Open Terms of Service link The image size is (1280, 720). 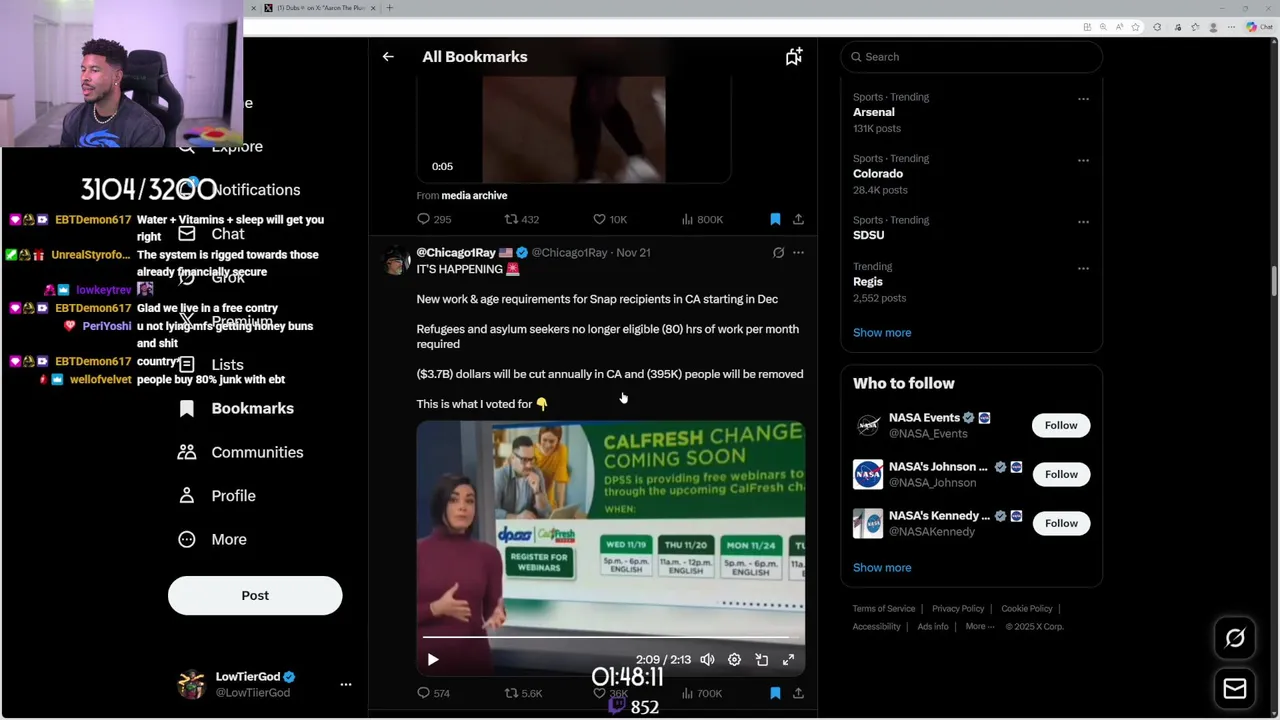883,609
